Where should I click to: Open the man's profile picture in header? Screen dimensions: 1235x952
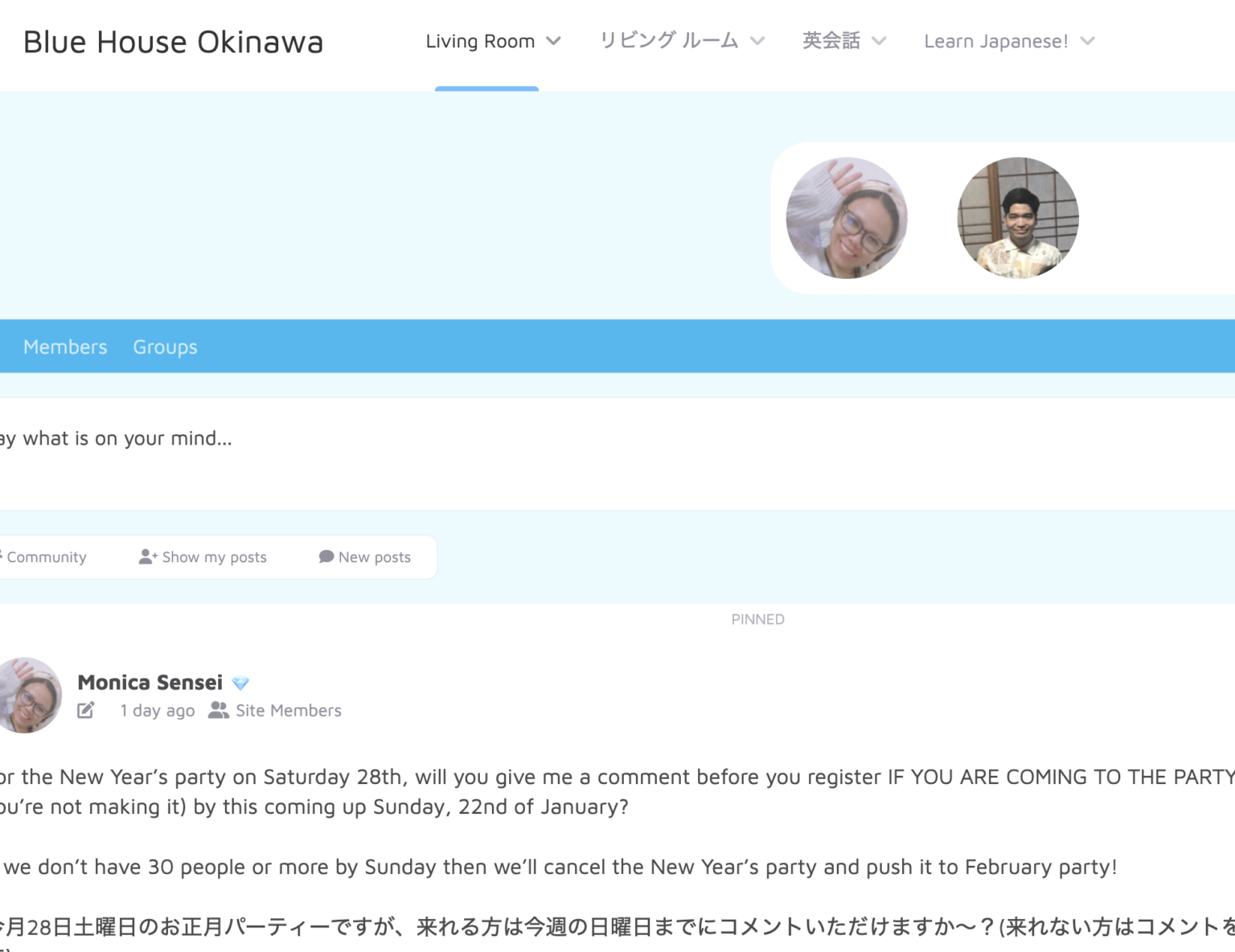1018,218
